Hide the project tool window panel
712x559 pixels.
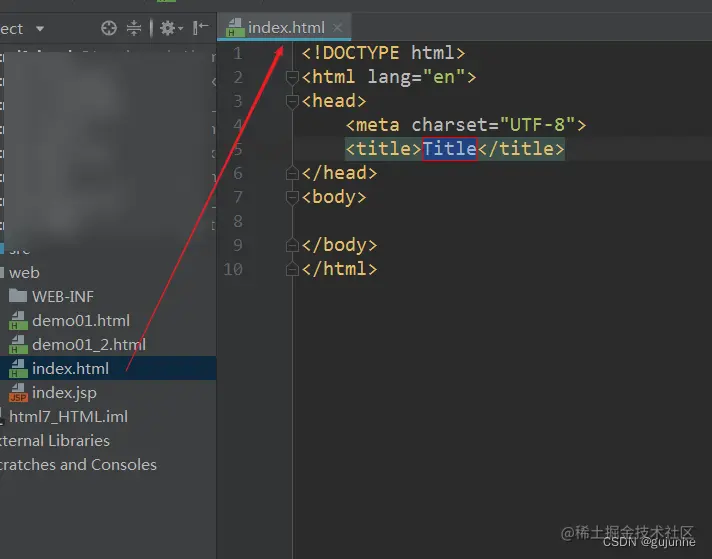click(200, 28)
